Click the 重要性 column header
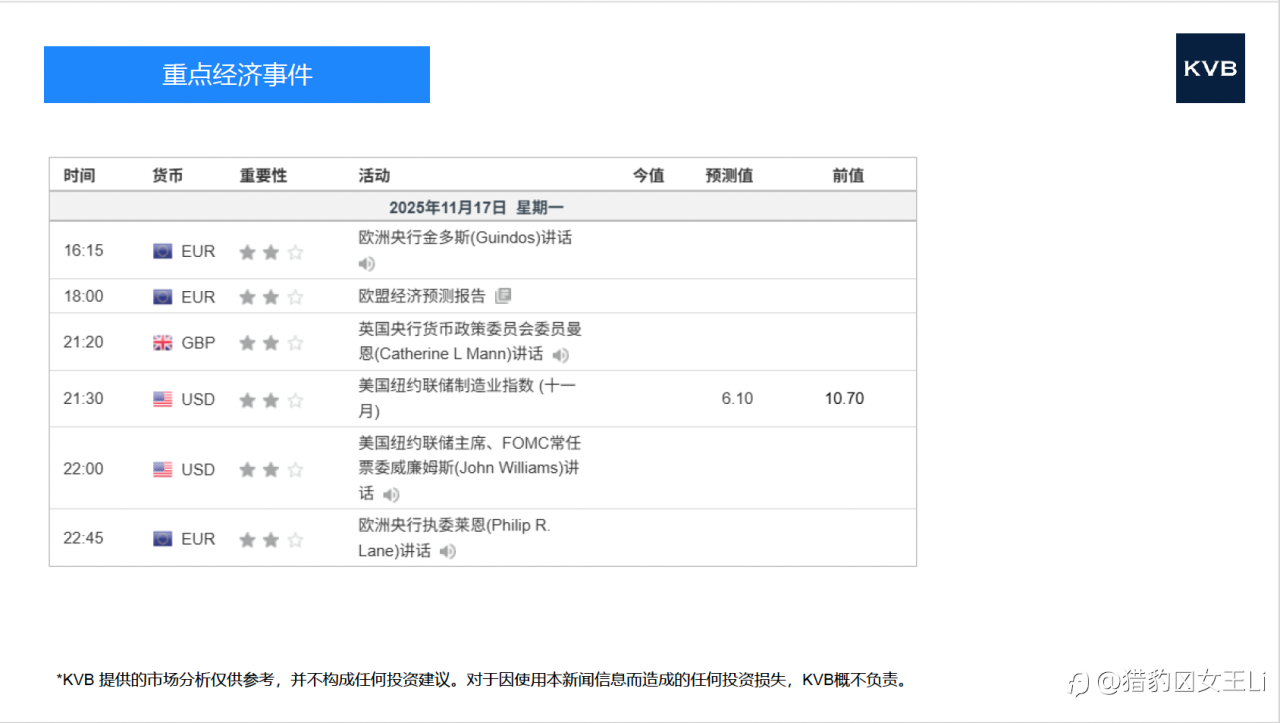1280x723 pixels. click(263, 175)
